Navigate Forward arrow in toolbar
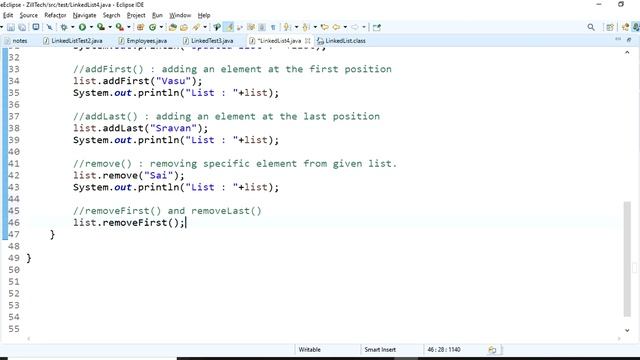The image size is (640, 360). (355, 27)
